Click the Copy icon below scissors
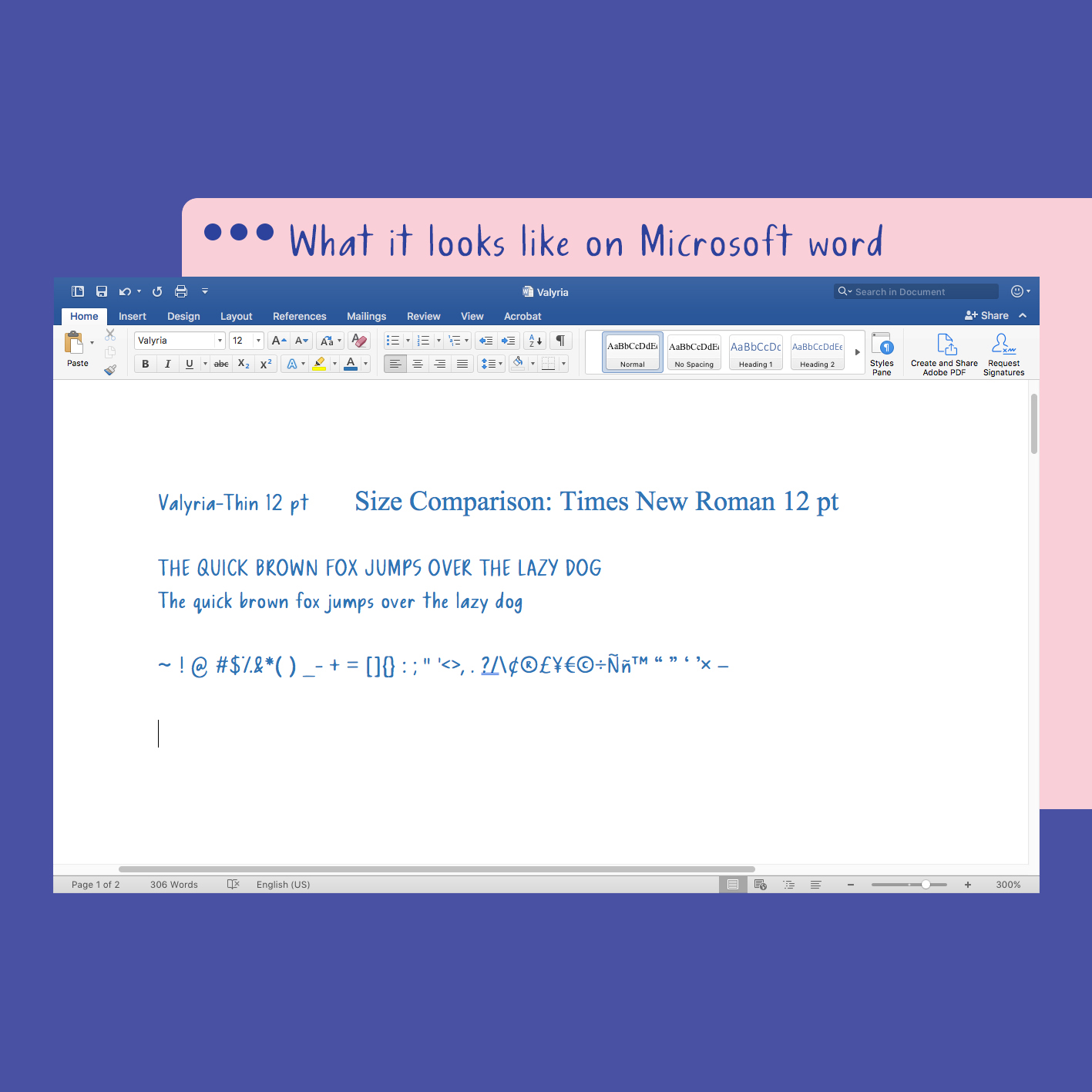This screenshot has width=1092, height=1092. pos(110,352)
